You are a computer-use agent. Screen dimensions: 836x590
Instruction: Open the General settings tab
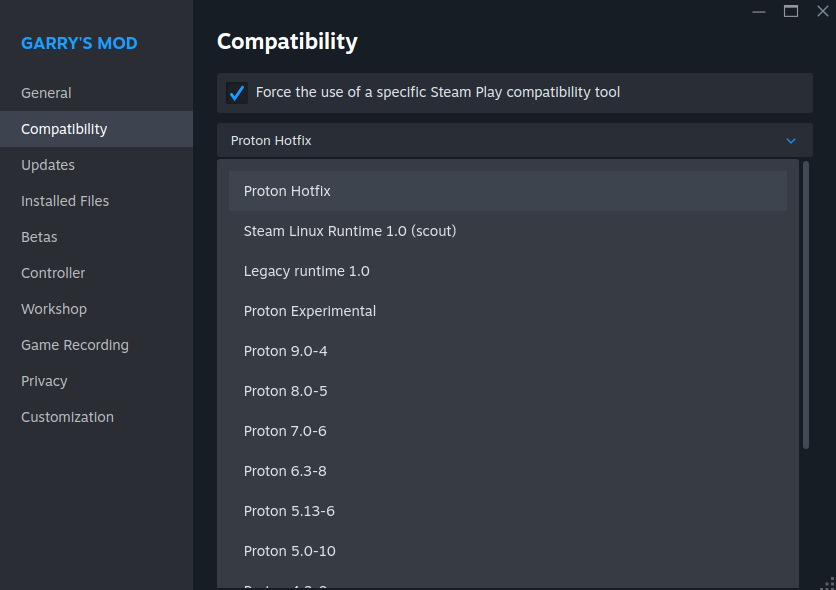click(x=46, y=93)
